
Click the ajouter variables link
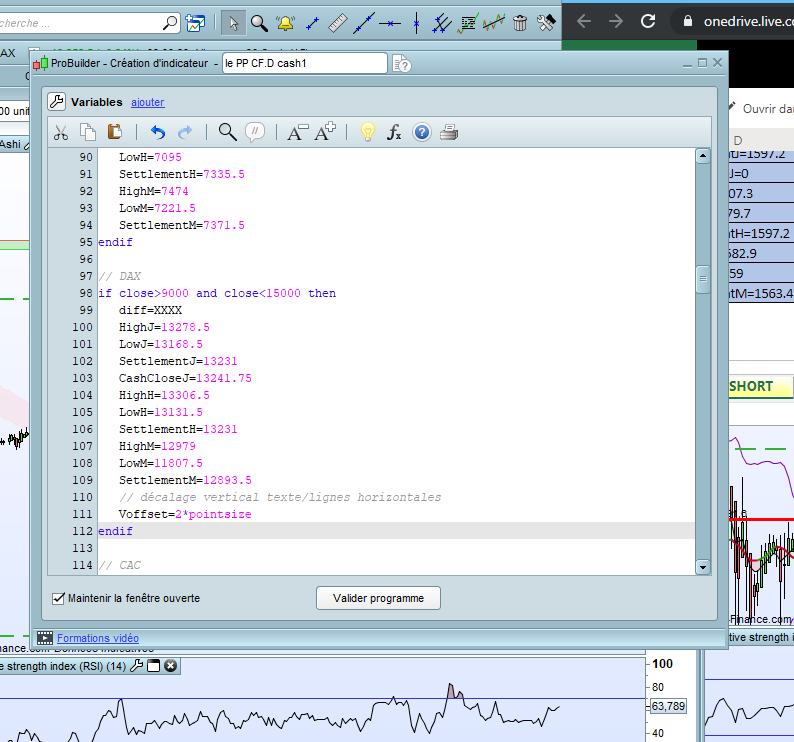pos(148,102)
